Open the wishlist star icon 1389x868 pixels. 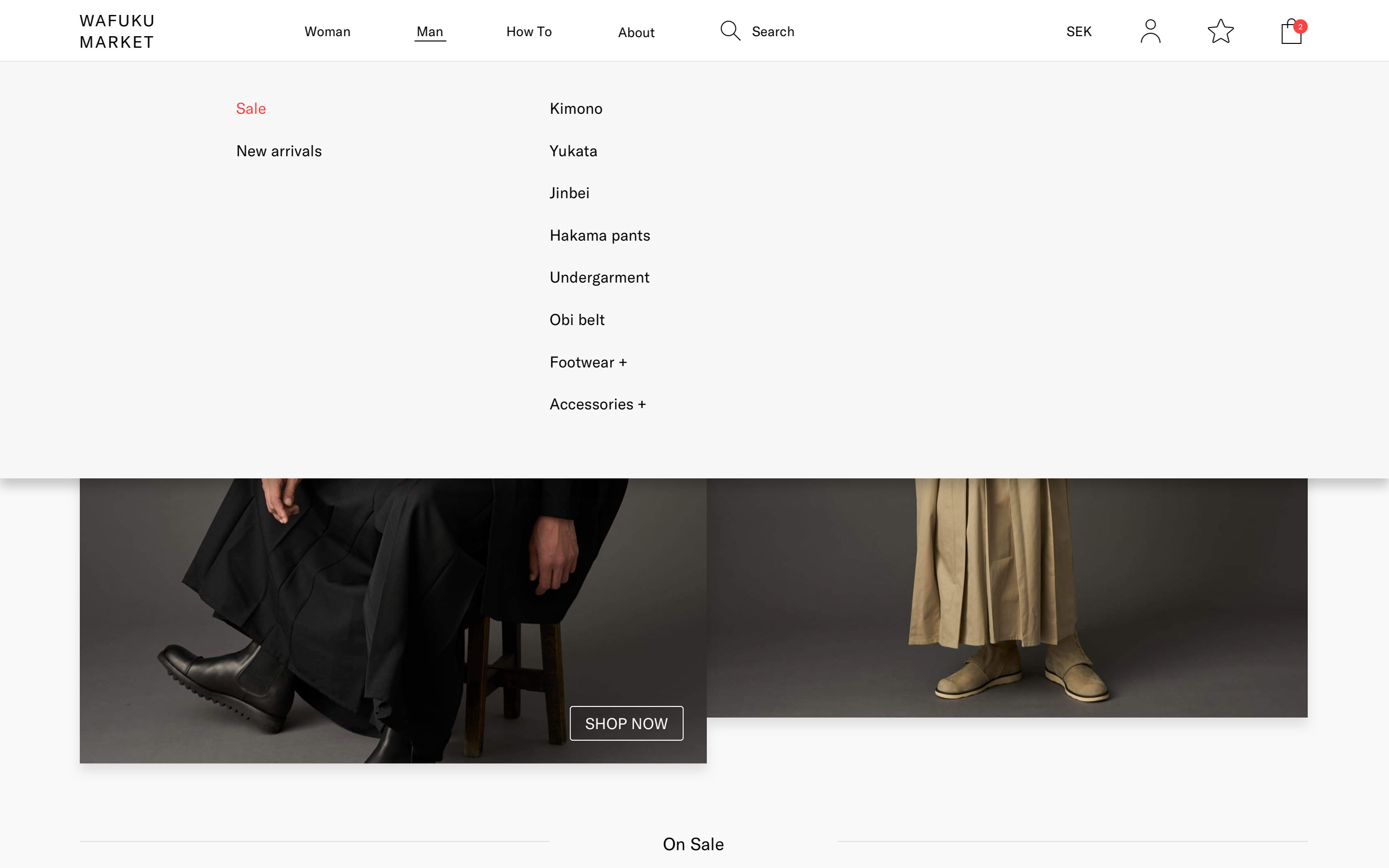tap(1220, 31)
